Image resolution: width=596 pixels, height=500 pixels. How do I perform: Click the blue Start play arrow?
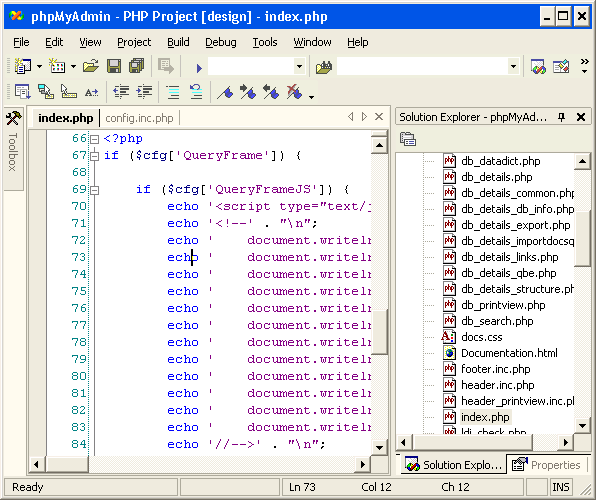point(199,68)
